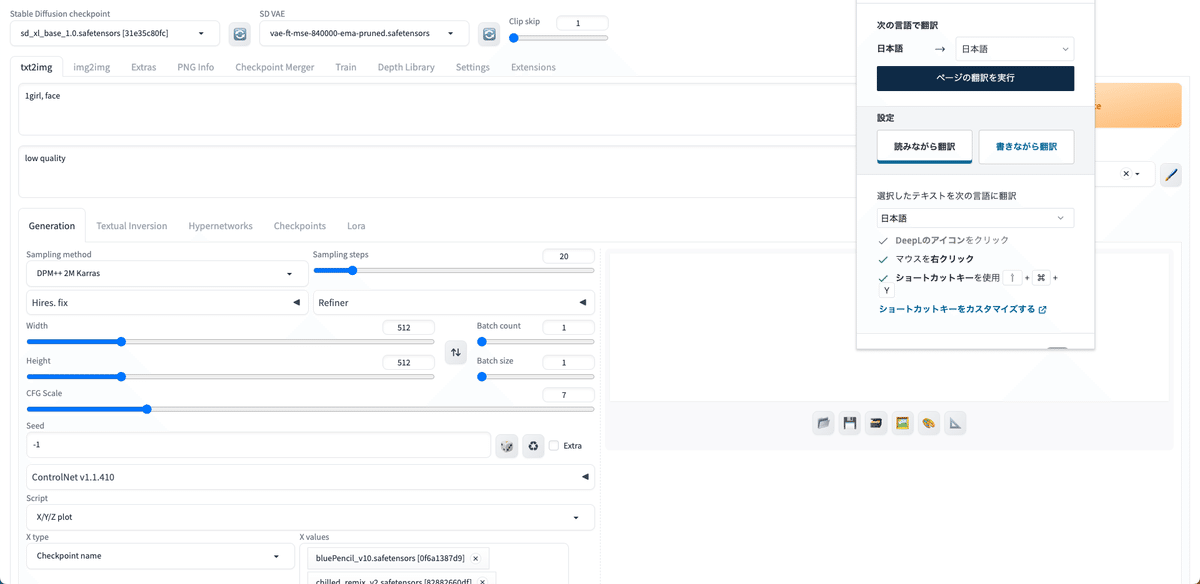Image resolution: width=1200 pixels, height=584 pixels.
Task: Click the Sampling steps number field
Action: [x=568, y=256]
